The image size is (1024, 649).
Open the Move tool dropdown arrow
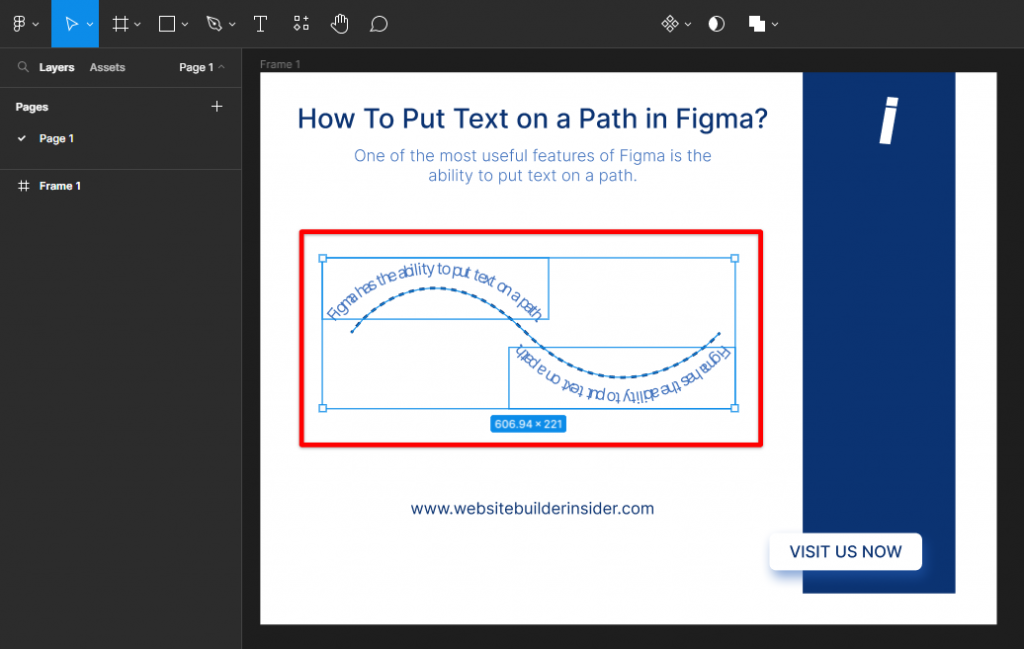[x=92, y=23]
